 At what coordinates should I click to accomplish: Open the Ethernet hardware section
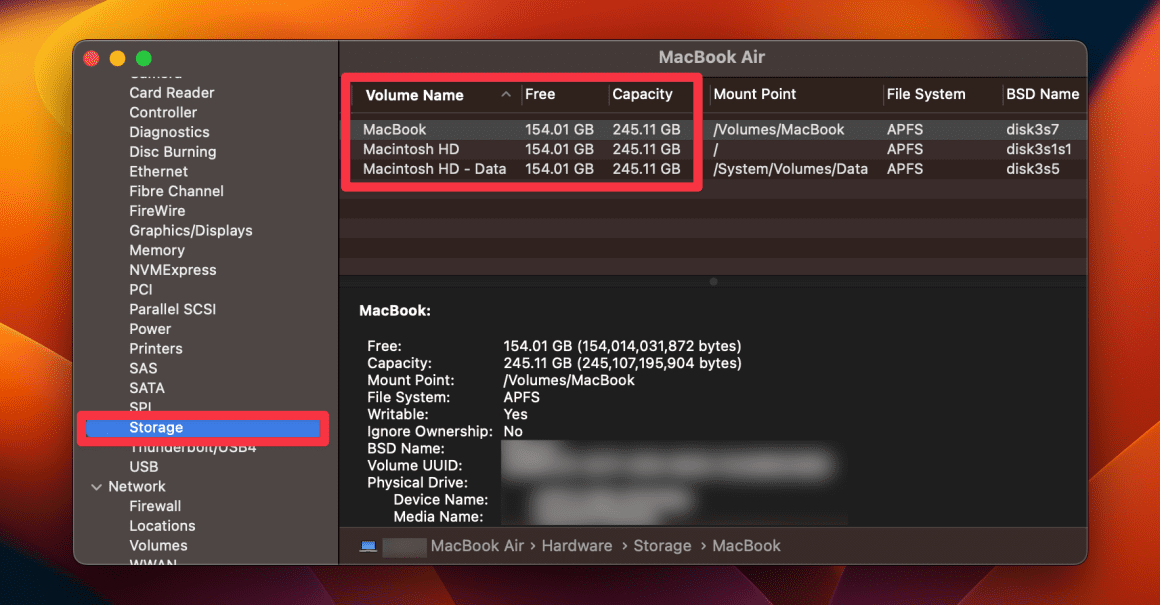click(158, 171)
